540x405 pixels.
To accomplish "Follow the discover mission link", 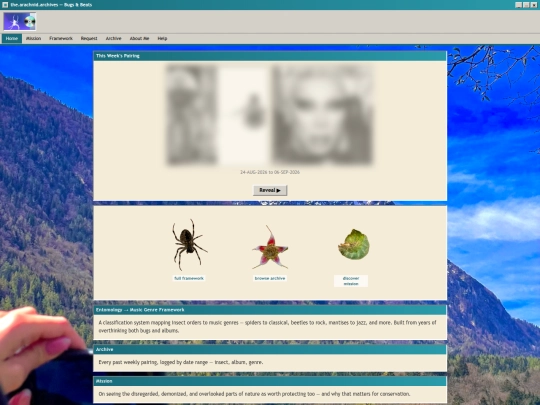I will (351, 281).
